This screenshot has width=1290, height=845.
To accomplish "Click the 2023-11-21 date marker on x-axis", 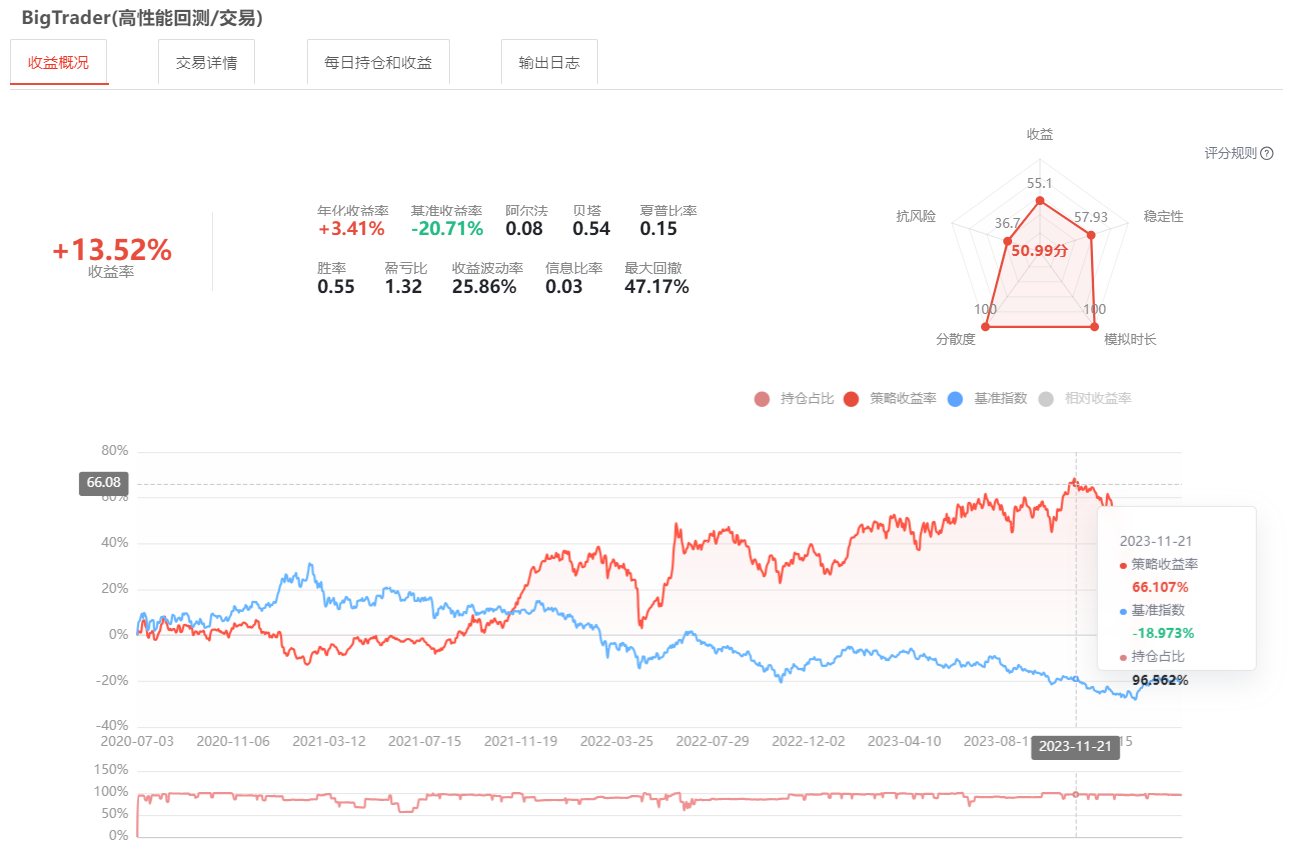I will [1076, 746].
